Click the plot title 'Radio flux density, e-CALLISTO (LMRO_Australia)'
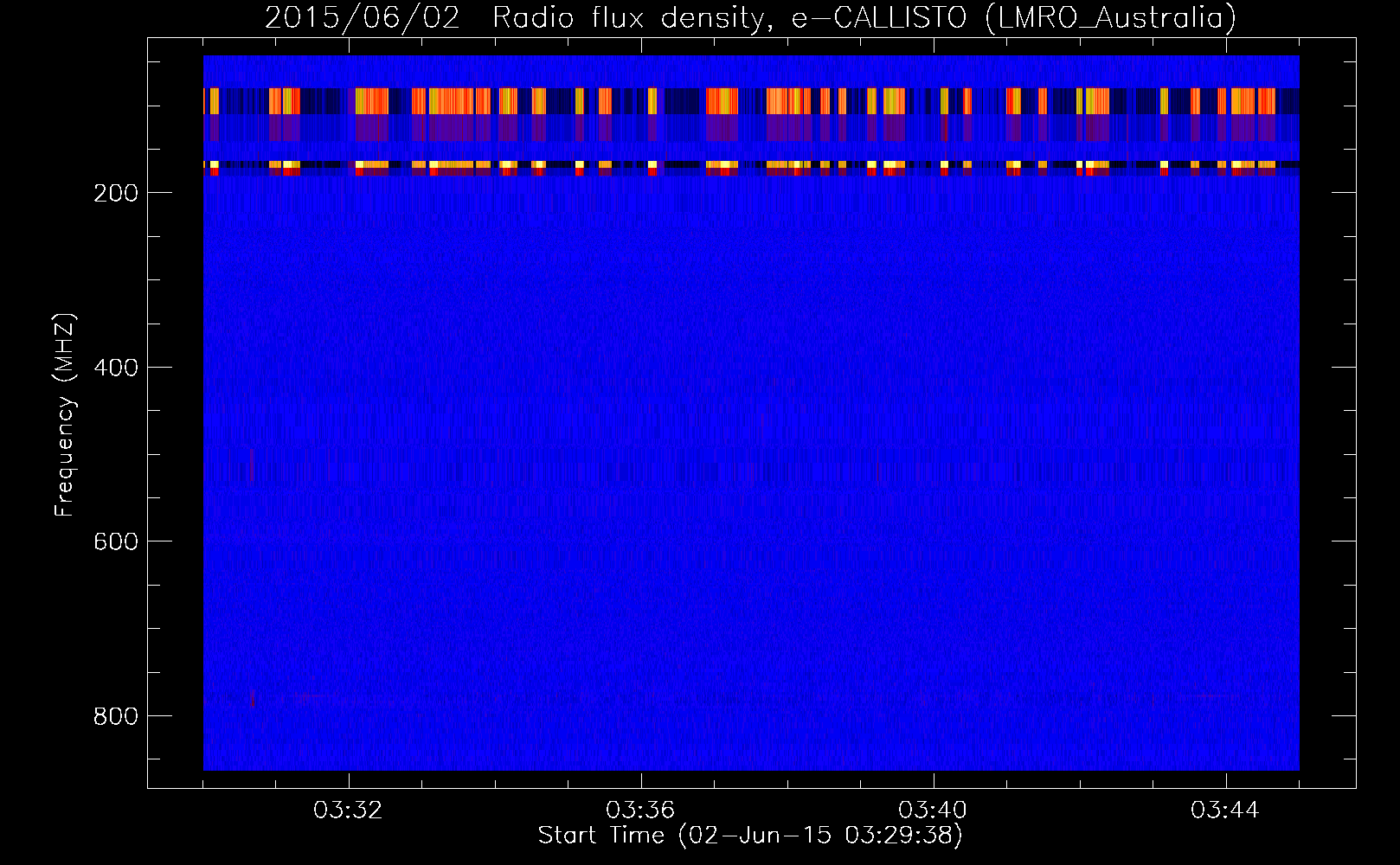1400x865 pixels. tap(864, 17)
